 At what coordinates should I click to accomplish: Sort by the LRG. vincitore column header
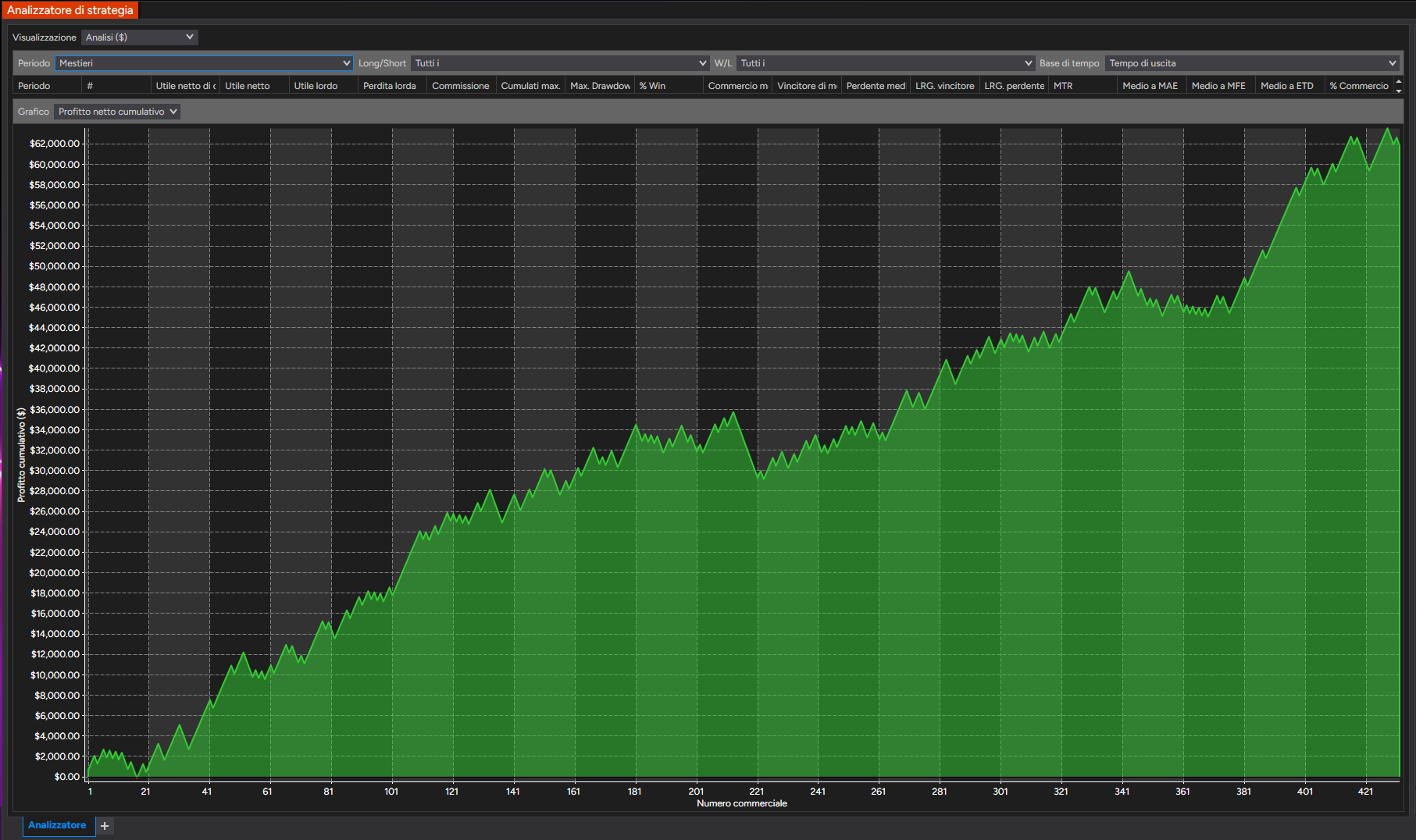click(x=945, y=86)
